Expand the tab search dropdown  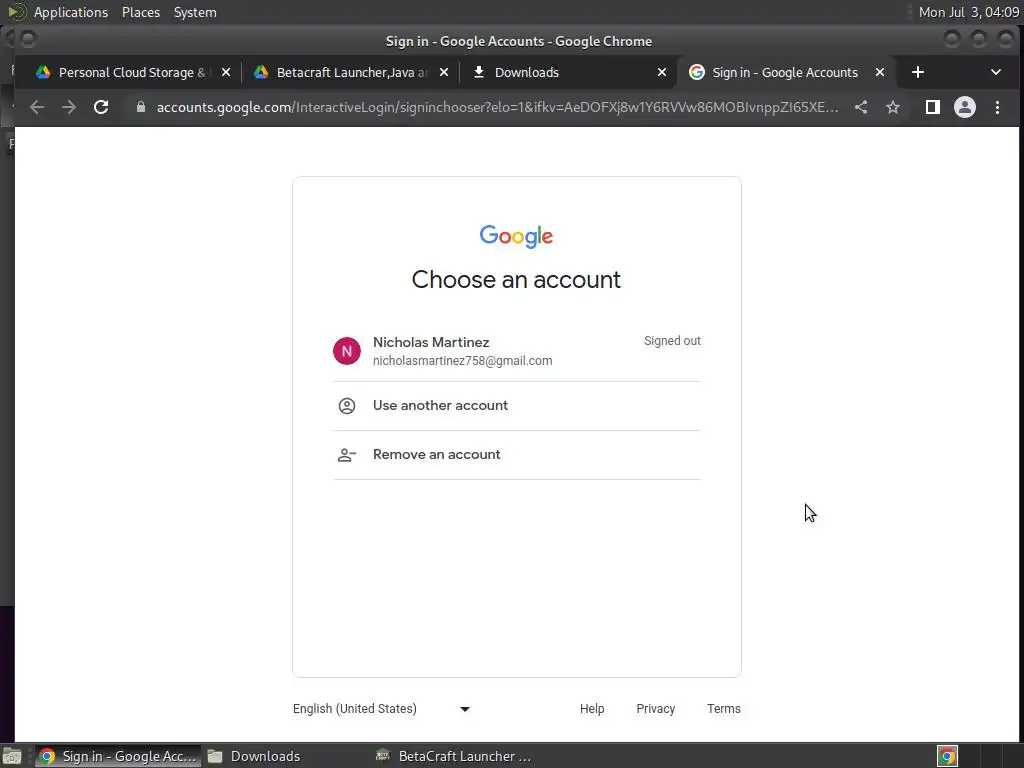(x=996, y=72)
